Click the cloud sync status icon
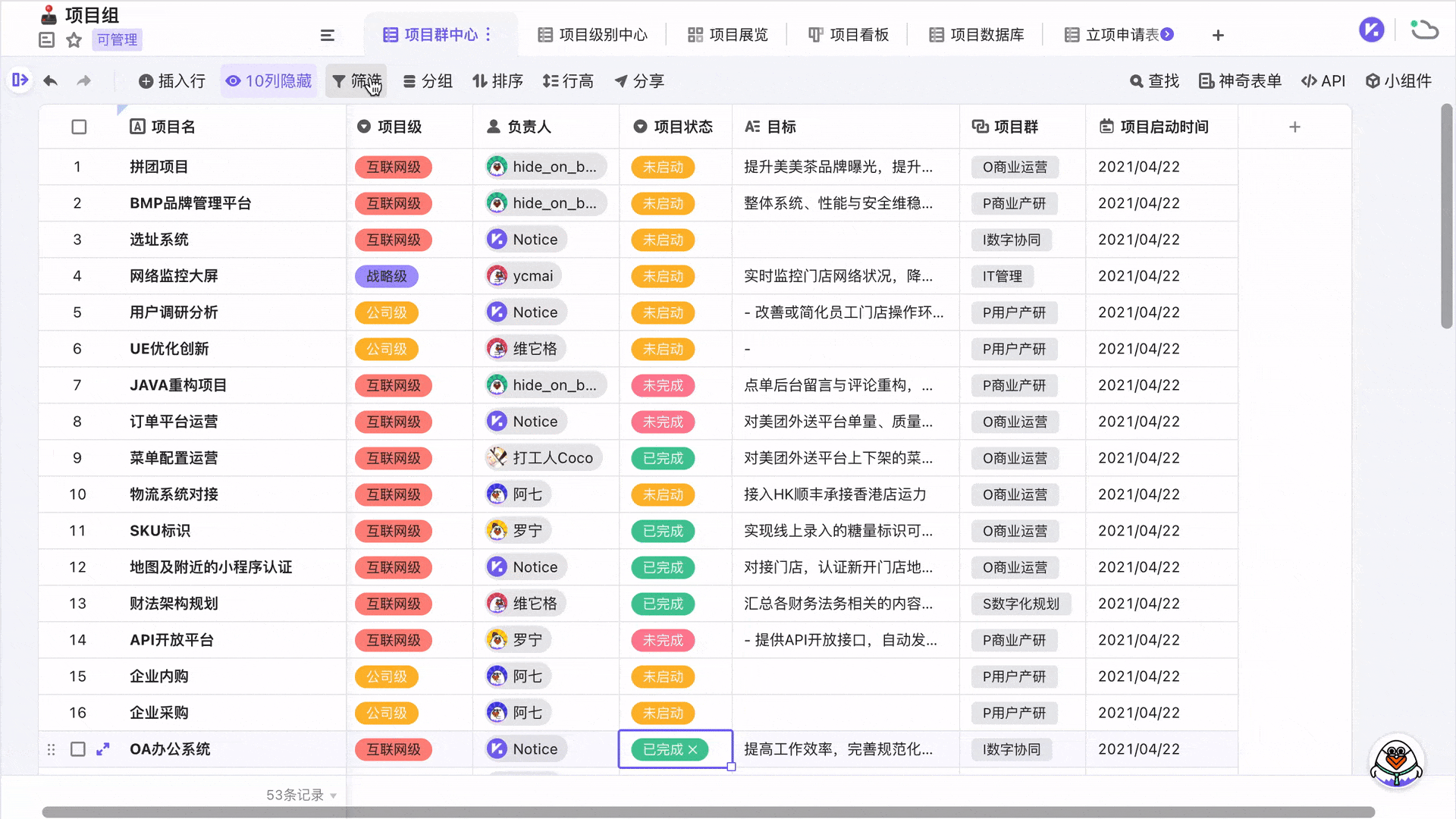Screen dimensions: 1456x819 click(1424, 29)
